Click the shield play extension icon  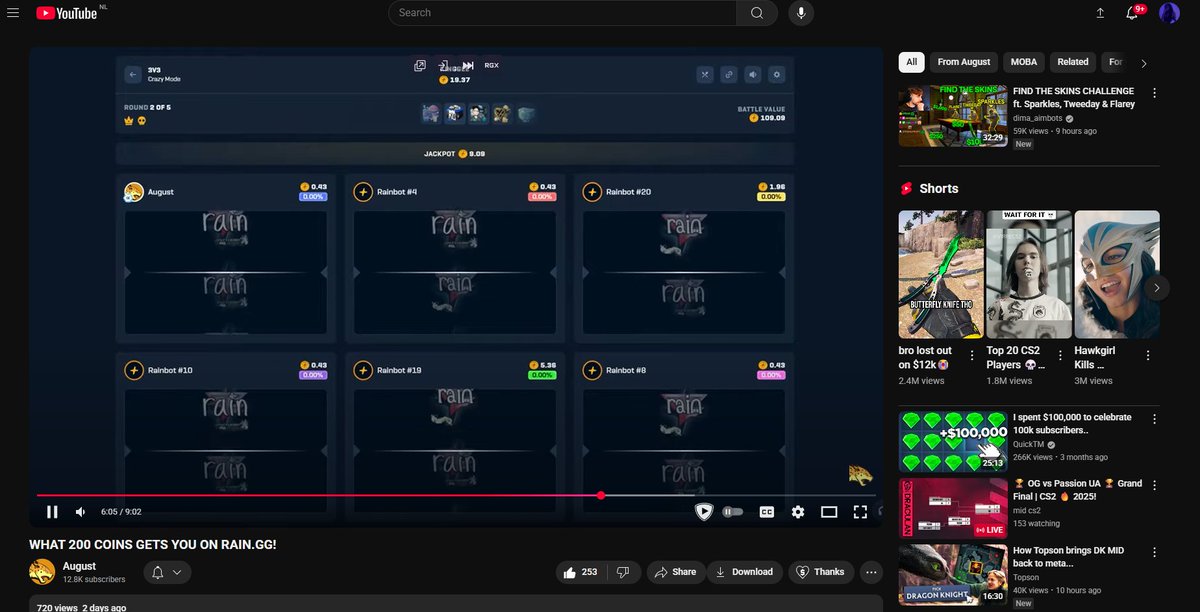point(704,512)
